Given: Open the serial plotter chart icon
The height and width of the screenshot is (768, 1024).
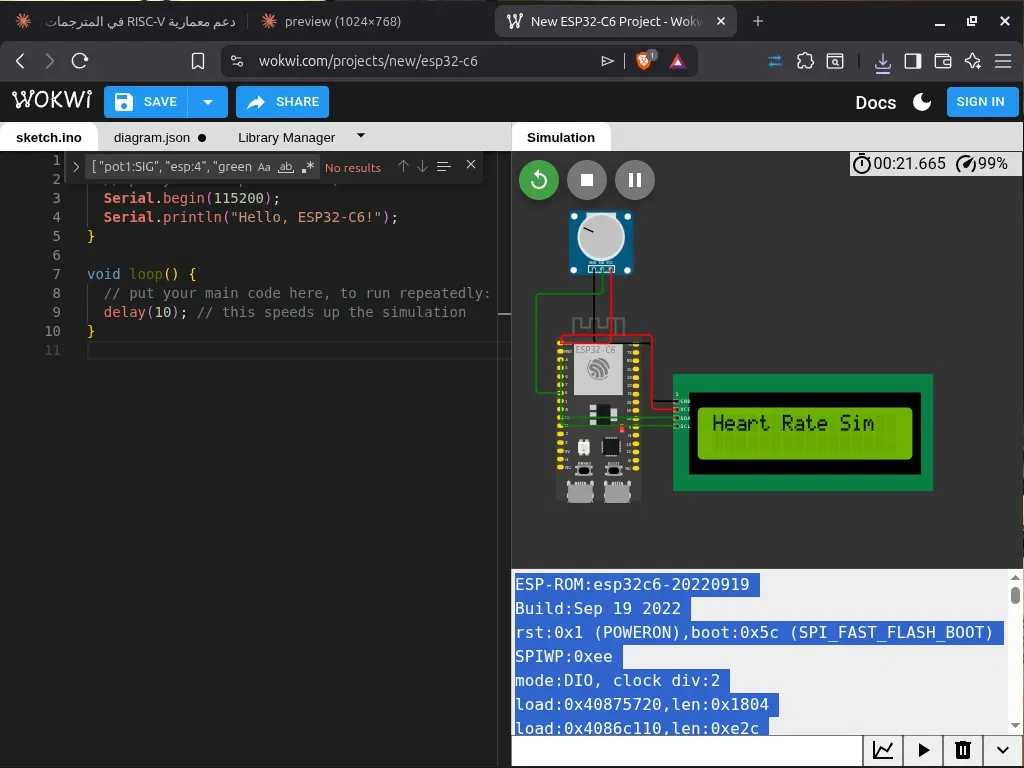Looking at the screenshot, I should (x=883, y=750).
